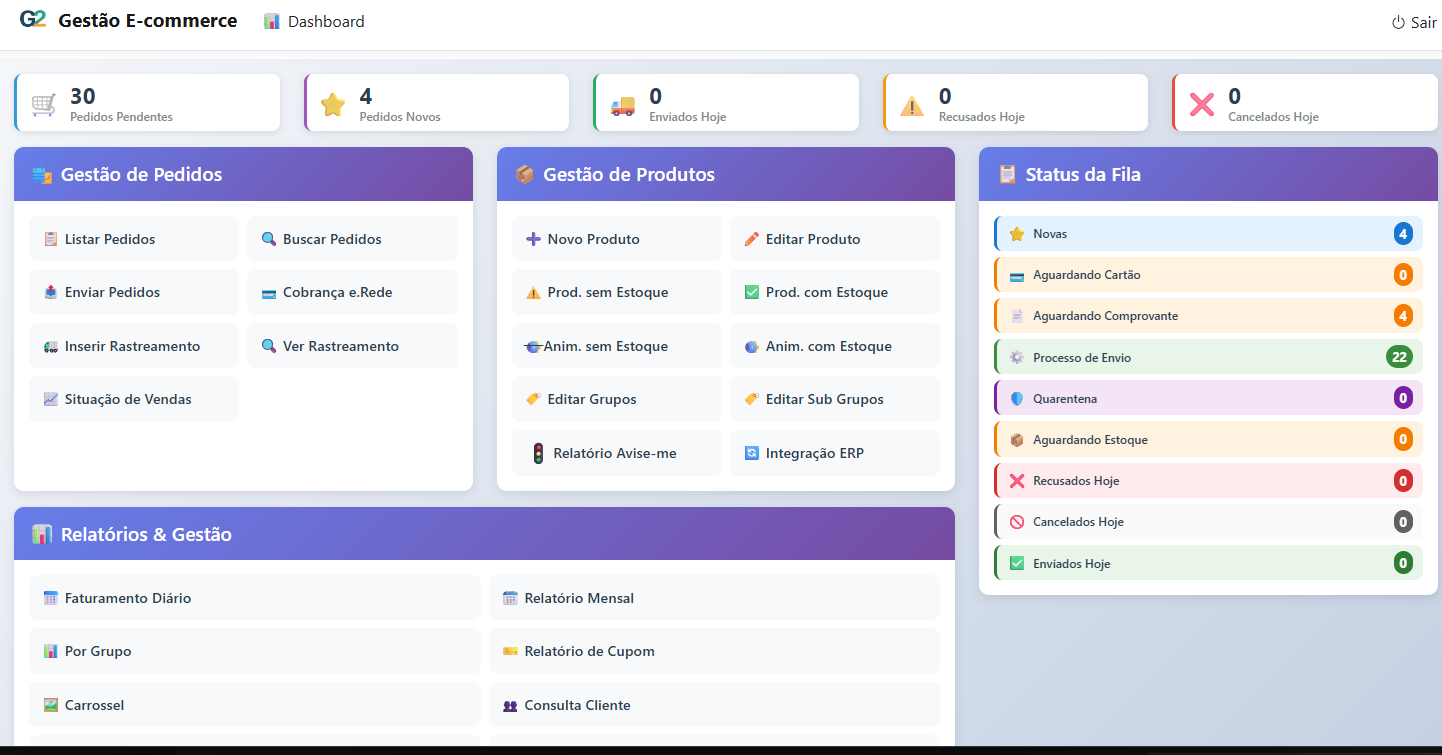Click the plus icon beside Novo Produto
Screen dimensions: 1442x755
534,239
